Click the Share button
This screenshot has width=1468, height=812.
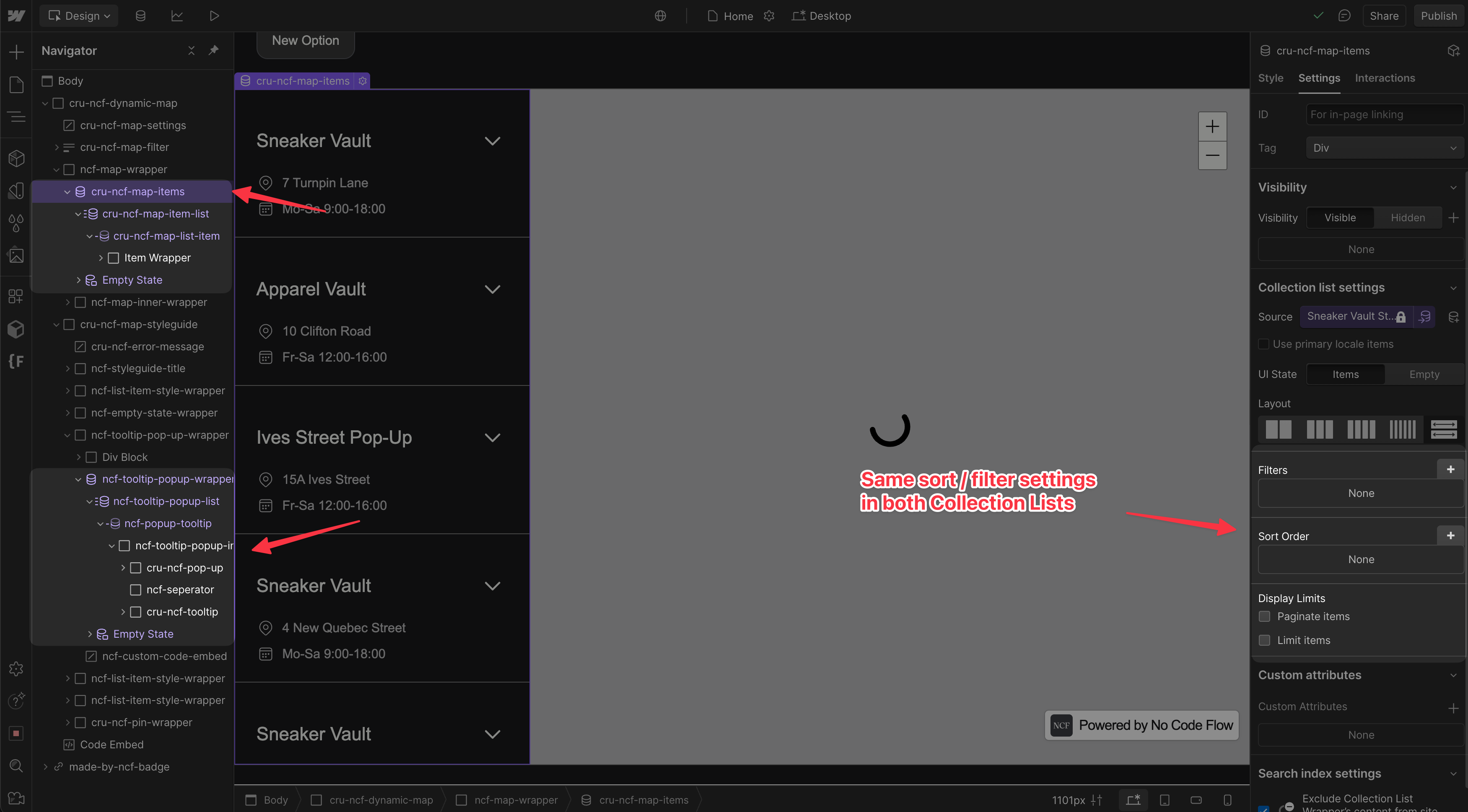coord(1384,16)
